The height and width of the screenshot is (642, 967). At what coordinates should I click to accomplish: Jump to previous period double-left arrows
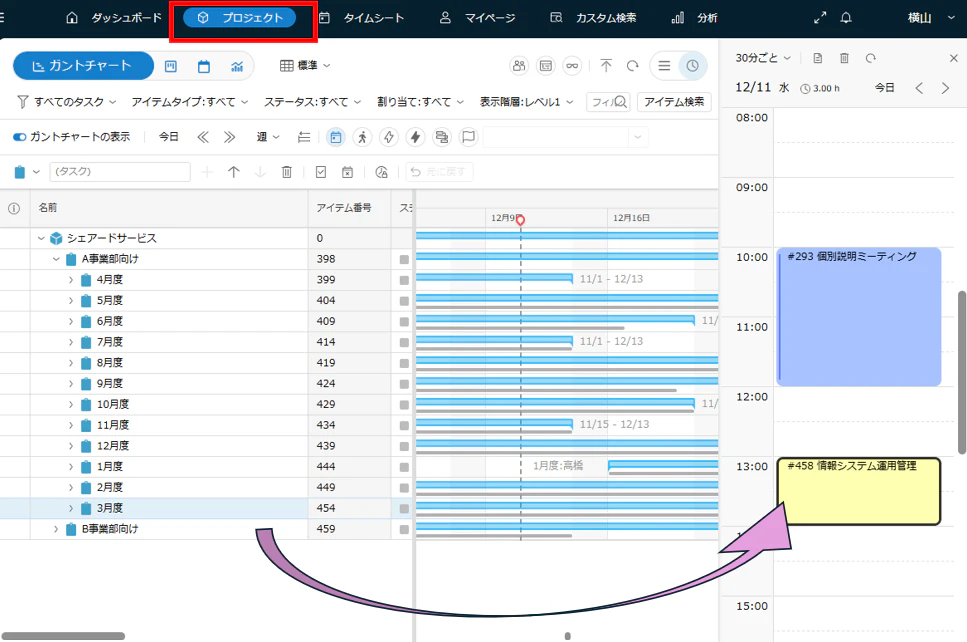[x=202, y=137]
